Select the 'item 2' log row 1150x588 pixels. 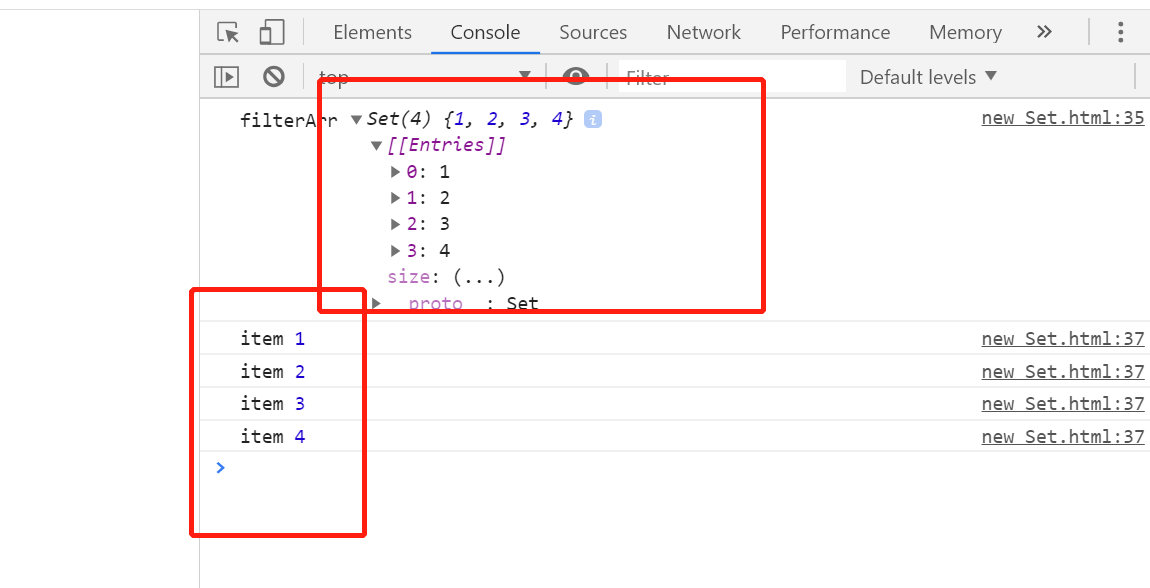675,372
